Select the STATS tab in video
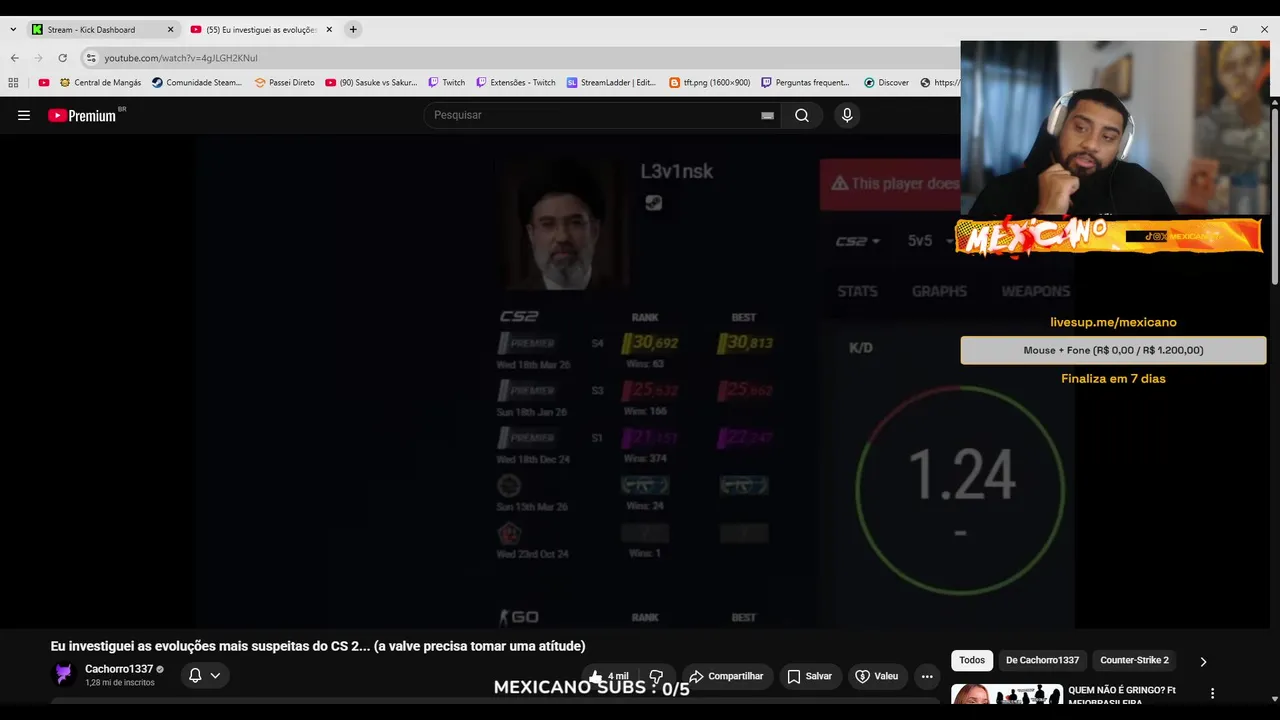The image size is (1280, 720). pyautogui.click(x=857, y=291)
